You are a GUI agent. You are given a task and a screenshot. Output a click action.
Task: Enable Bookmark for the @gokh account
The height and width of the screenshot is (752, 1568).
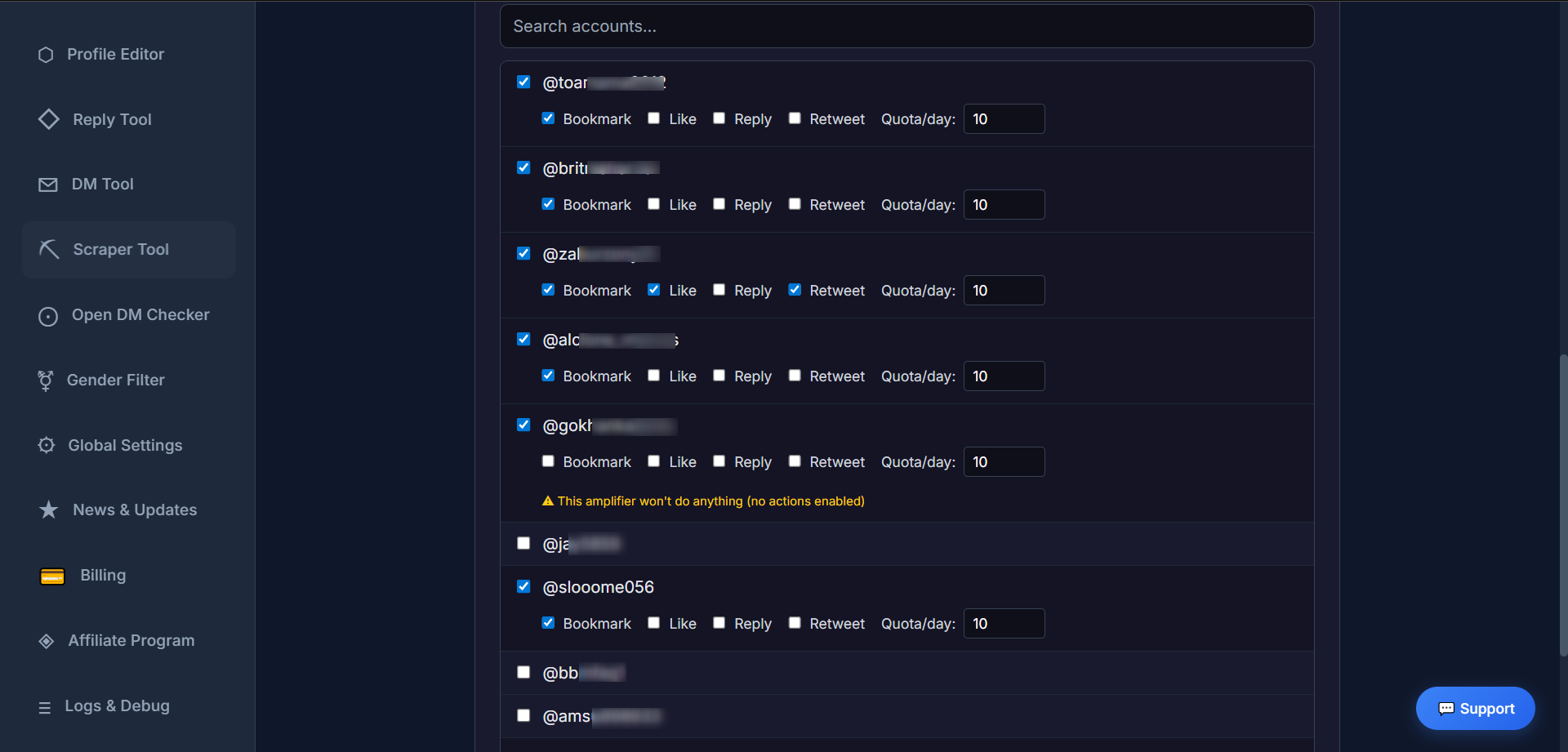pyautogui.click(x=548, y=461)
